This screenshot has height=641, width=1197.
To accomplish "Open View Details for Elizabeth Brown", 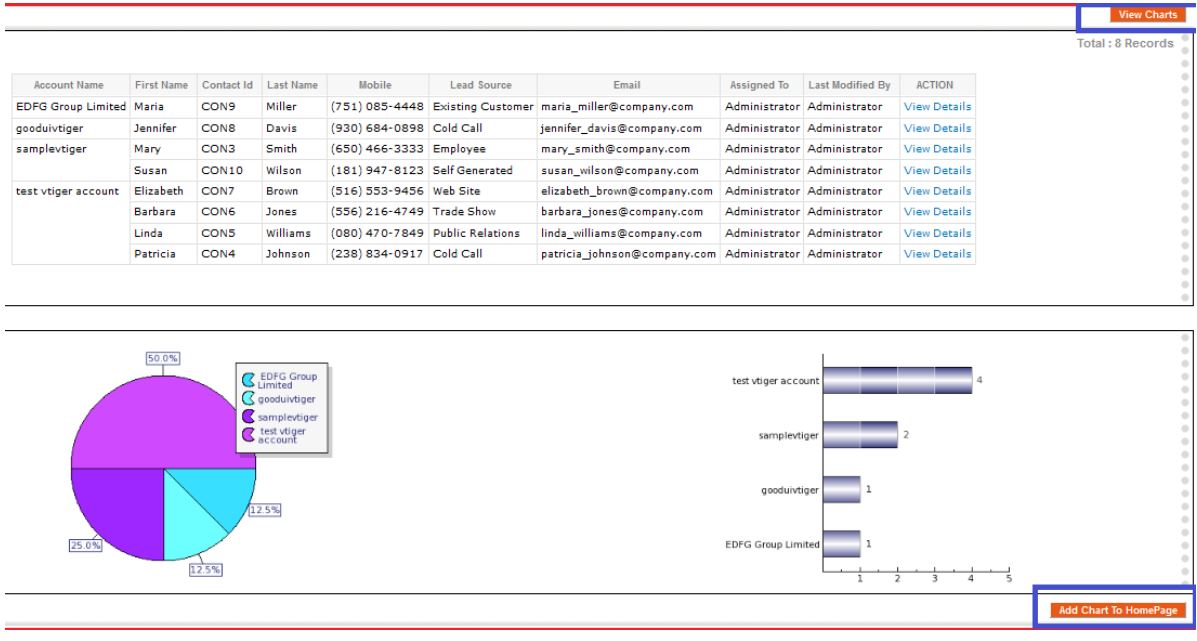I will pos(937,191).
